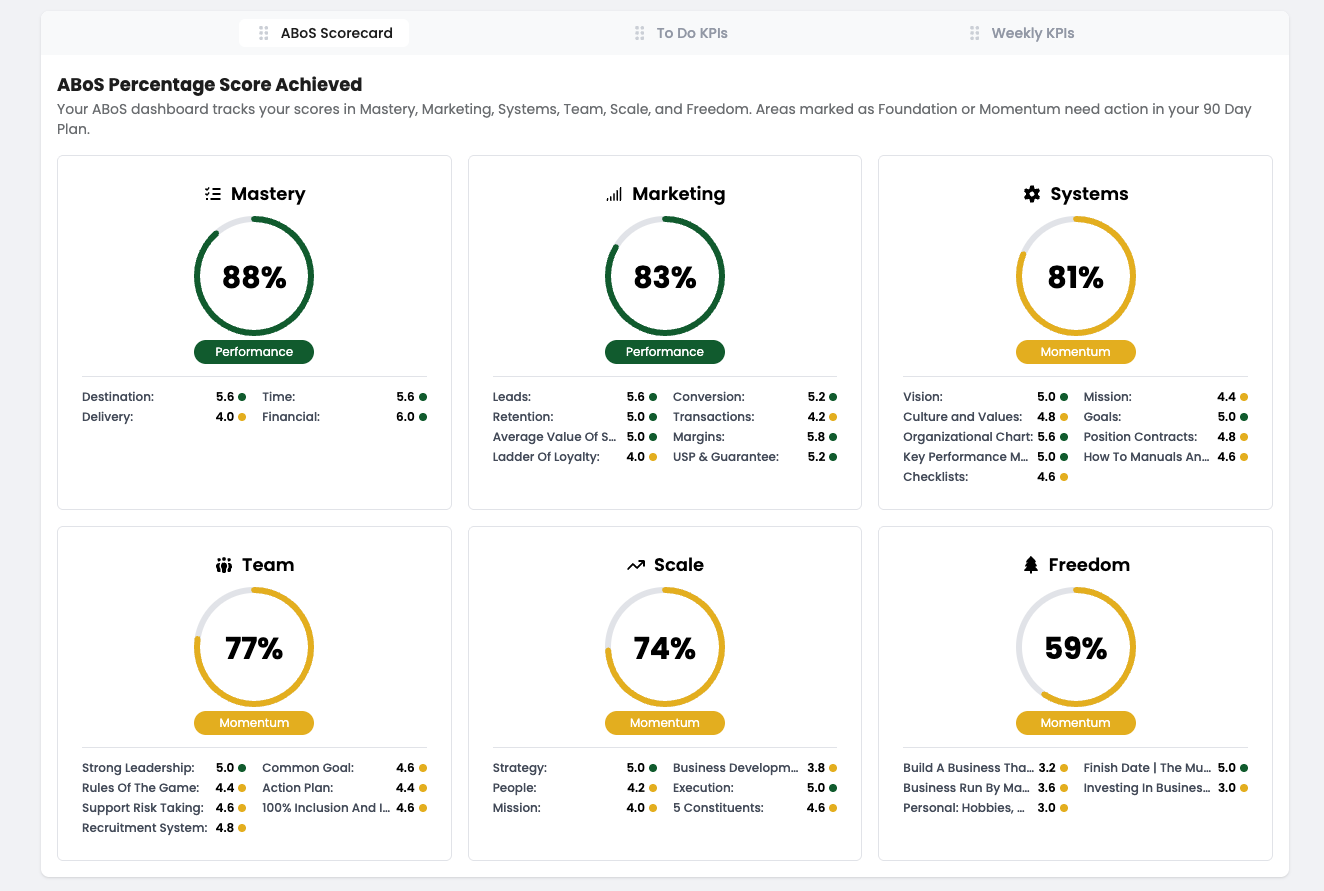This screenshot has height=891, width=1324.
Task: Click the yellow dot beside Culture and Values
Action: pyautogui.click(x=1064, y=417)
